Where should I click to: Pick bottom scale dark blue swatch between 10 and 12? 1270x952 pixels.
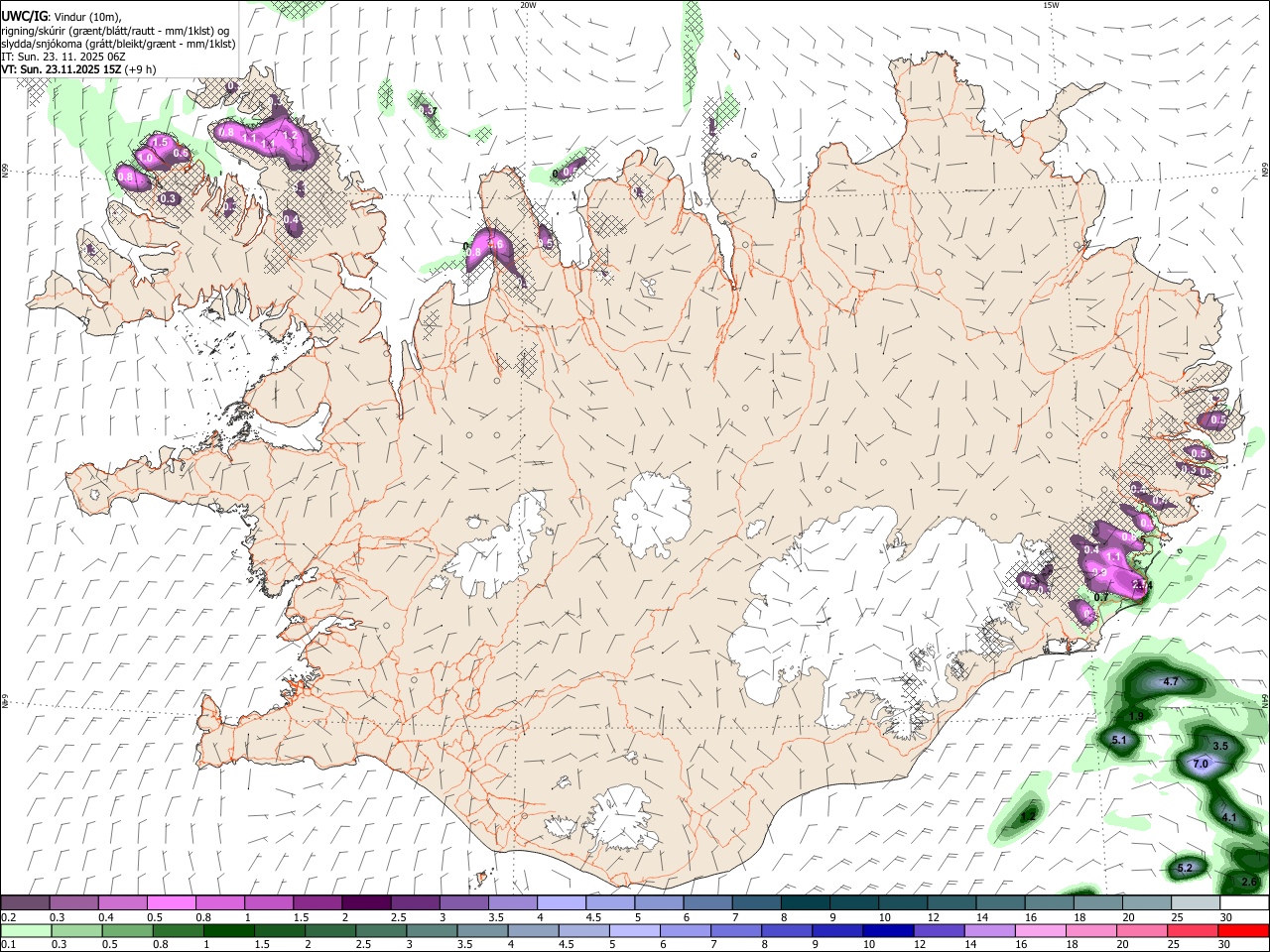[886, 931]
